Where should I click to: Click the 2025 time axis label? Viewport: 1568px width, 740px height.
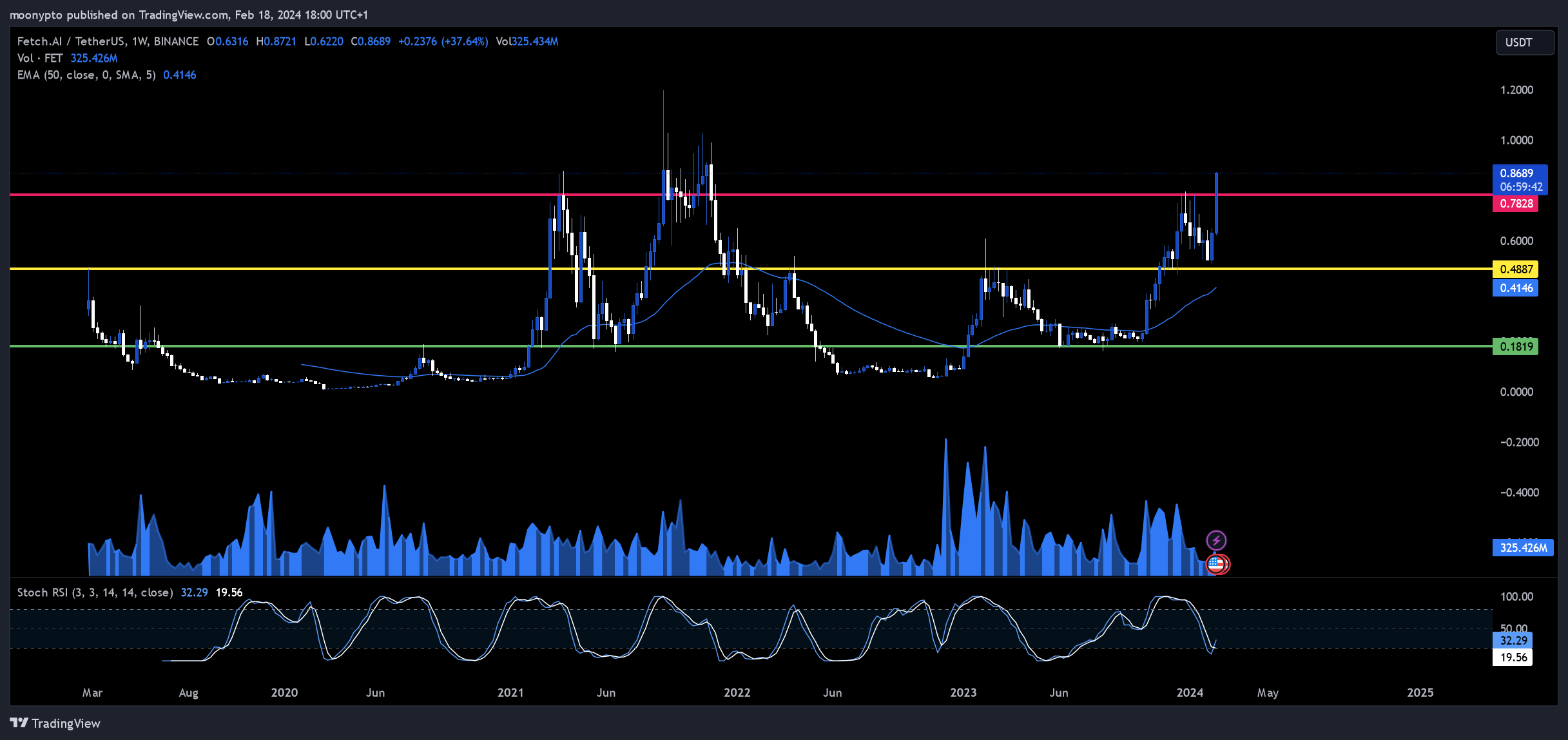pyautogui.click(x=1420, y=693)
